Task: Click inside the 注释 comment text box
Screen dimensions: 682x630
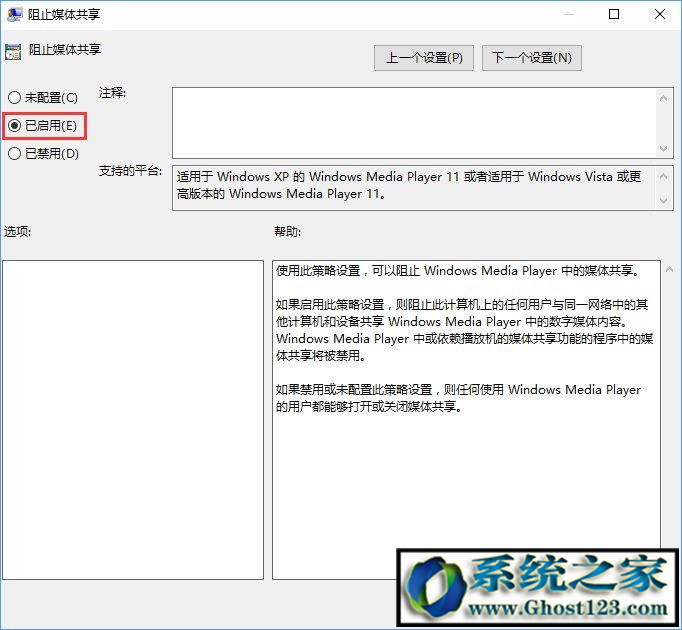Action: [413, 123]
